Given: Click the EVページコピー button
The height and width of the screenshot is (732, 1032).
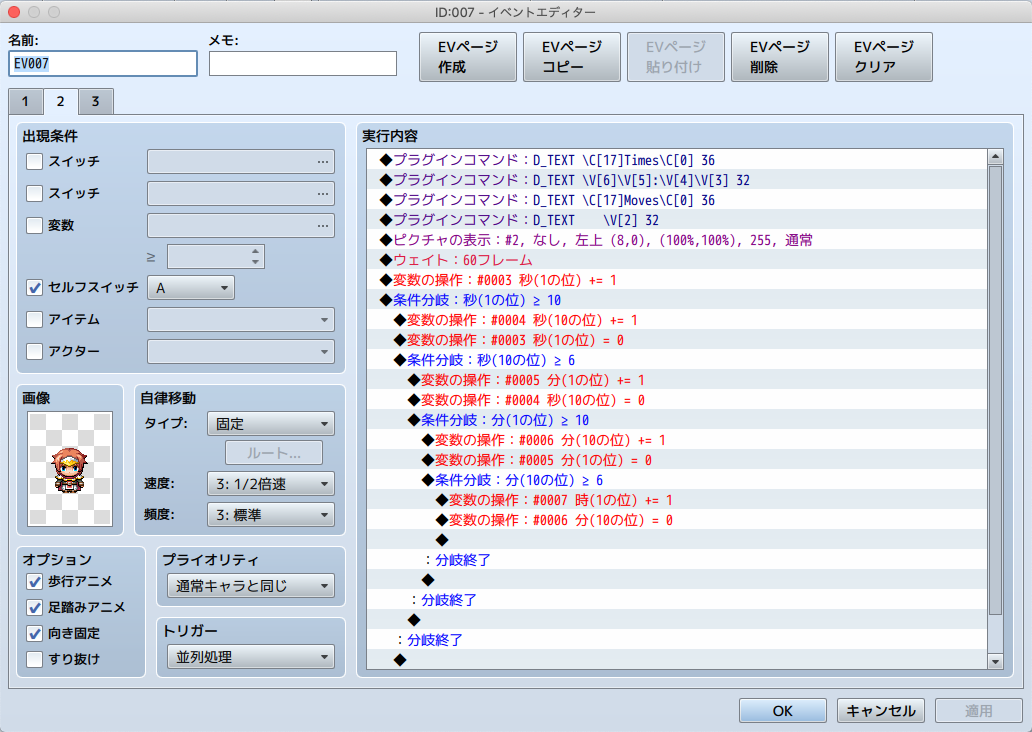Looking at the screenshot, I should [x=572, y=57].
